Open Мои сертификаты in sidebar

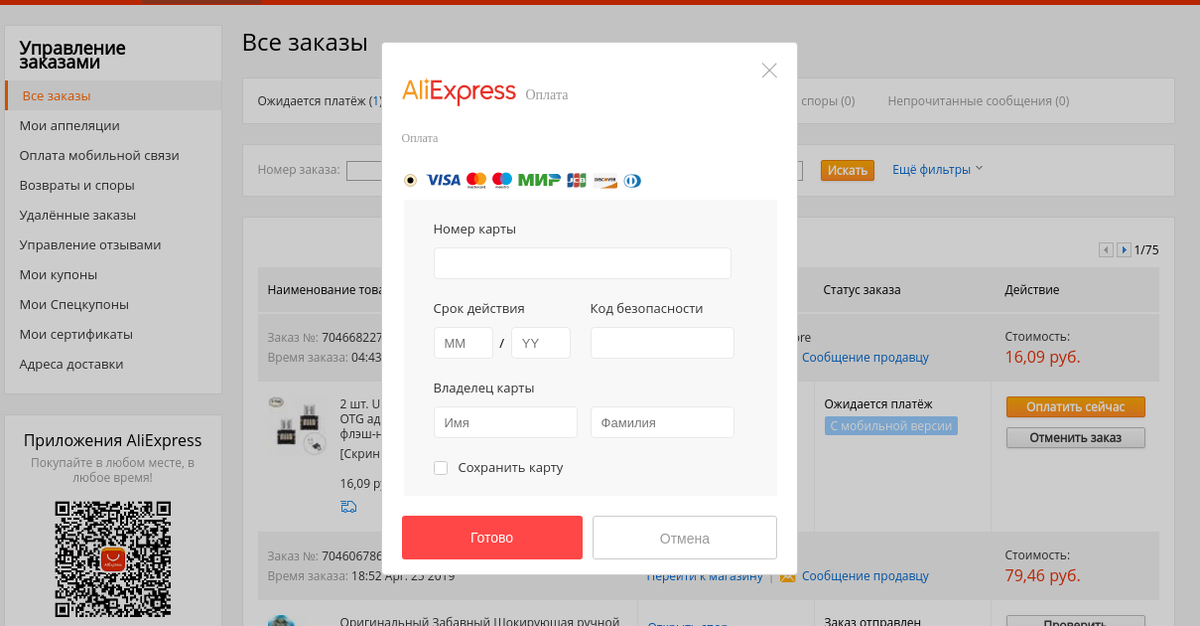(76, 334)
